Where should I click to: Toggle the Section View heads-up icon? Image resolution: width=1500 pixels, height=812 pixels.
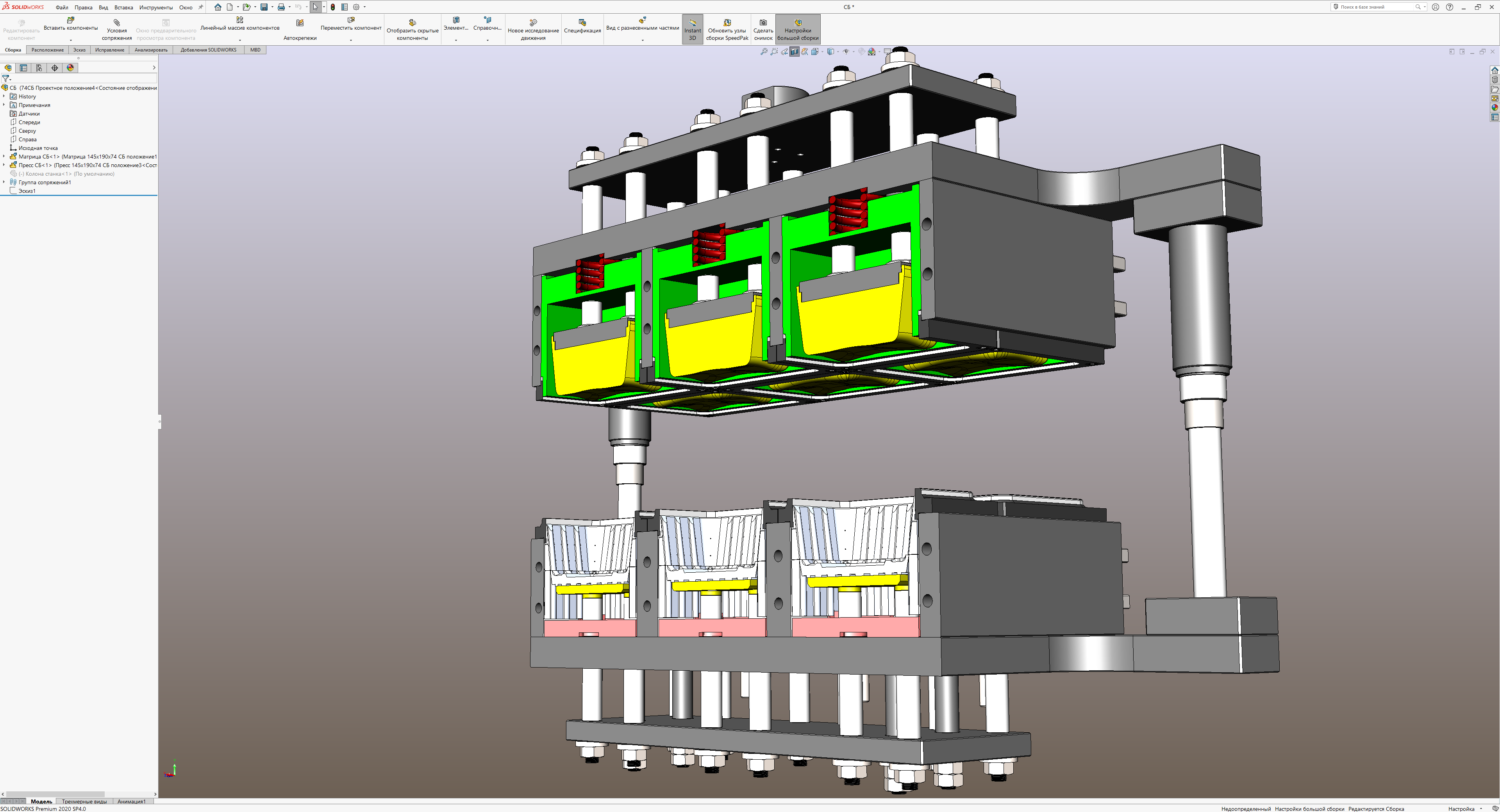794,52
